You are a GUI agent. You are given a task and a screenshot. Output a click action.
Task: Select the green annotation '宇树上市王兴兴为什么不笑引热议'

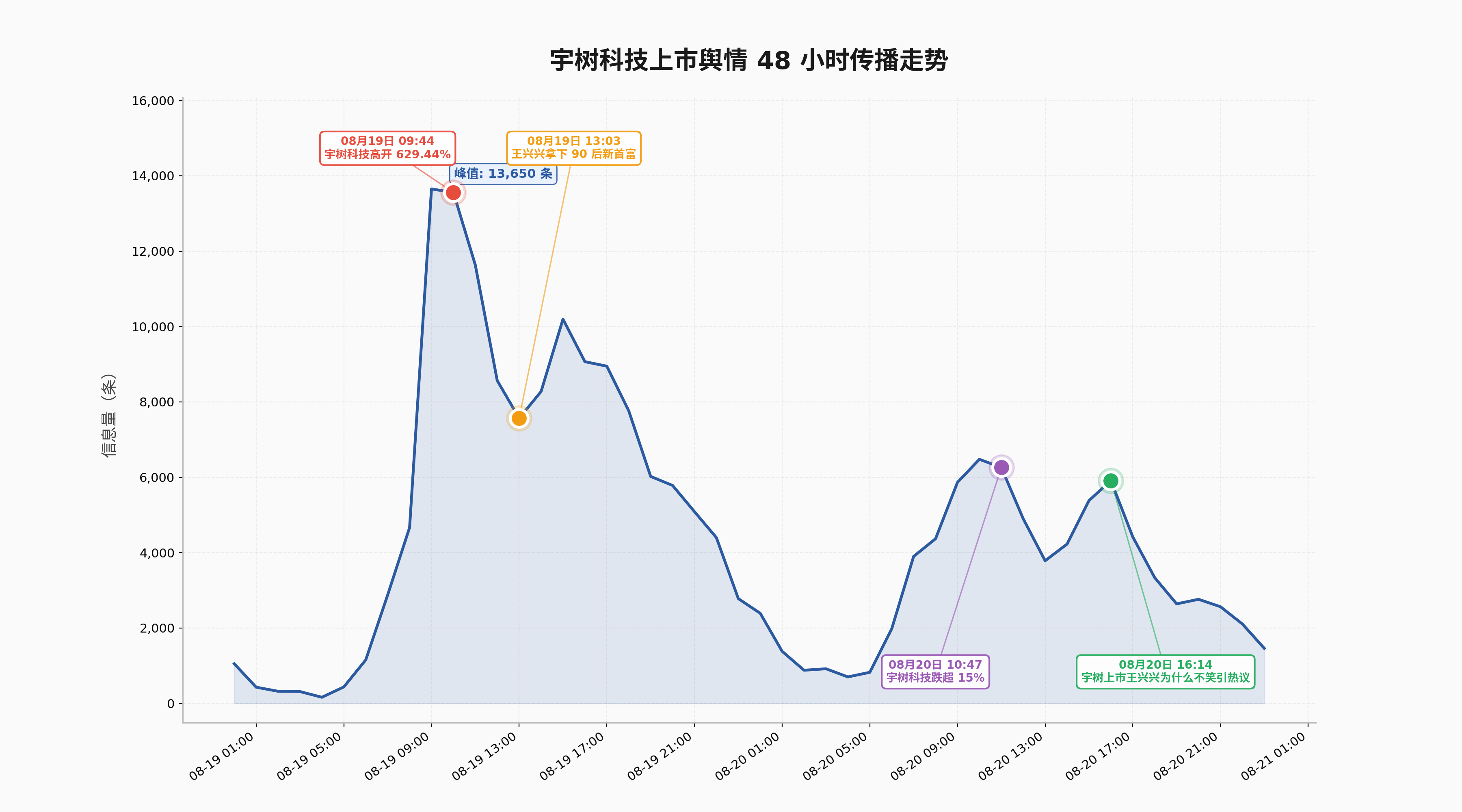pos(1166,672)
